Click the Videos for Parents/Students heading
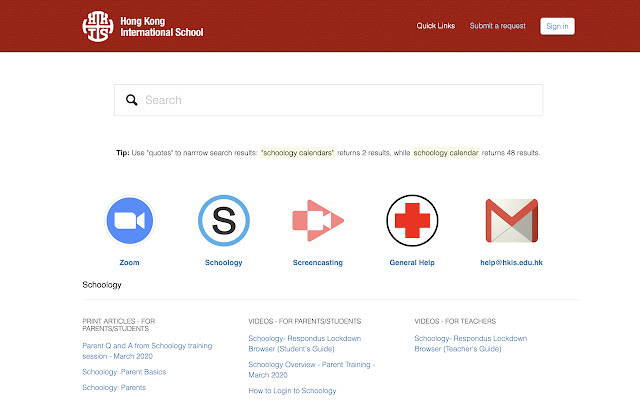Viewport: 640px width, 400px height. point(305,321)
